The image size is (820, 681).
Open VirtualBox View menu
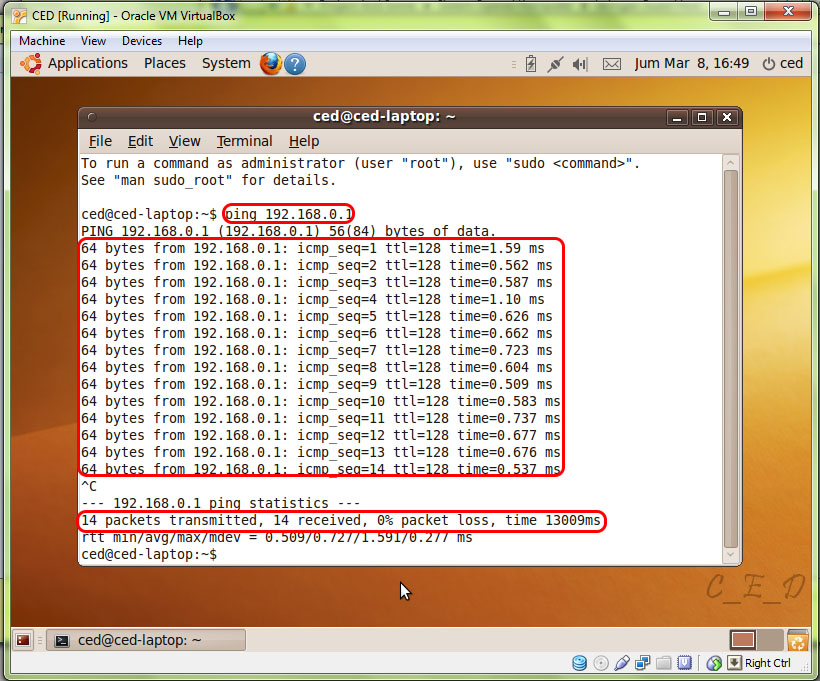click(x=93, y=41)
